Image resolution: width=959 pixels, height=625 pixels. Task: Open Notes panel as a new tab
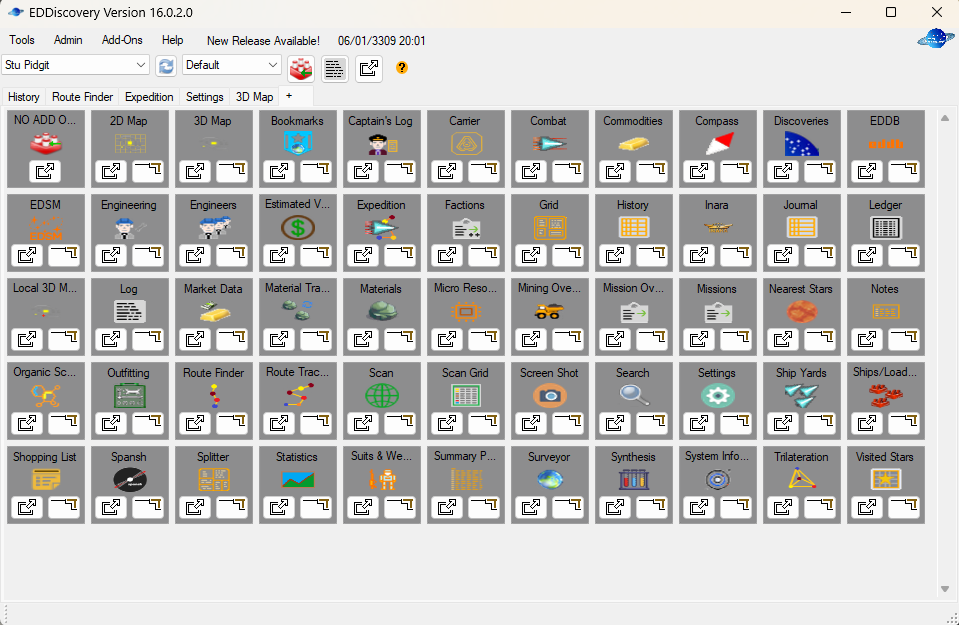point(904,339)
